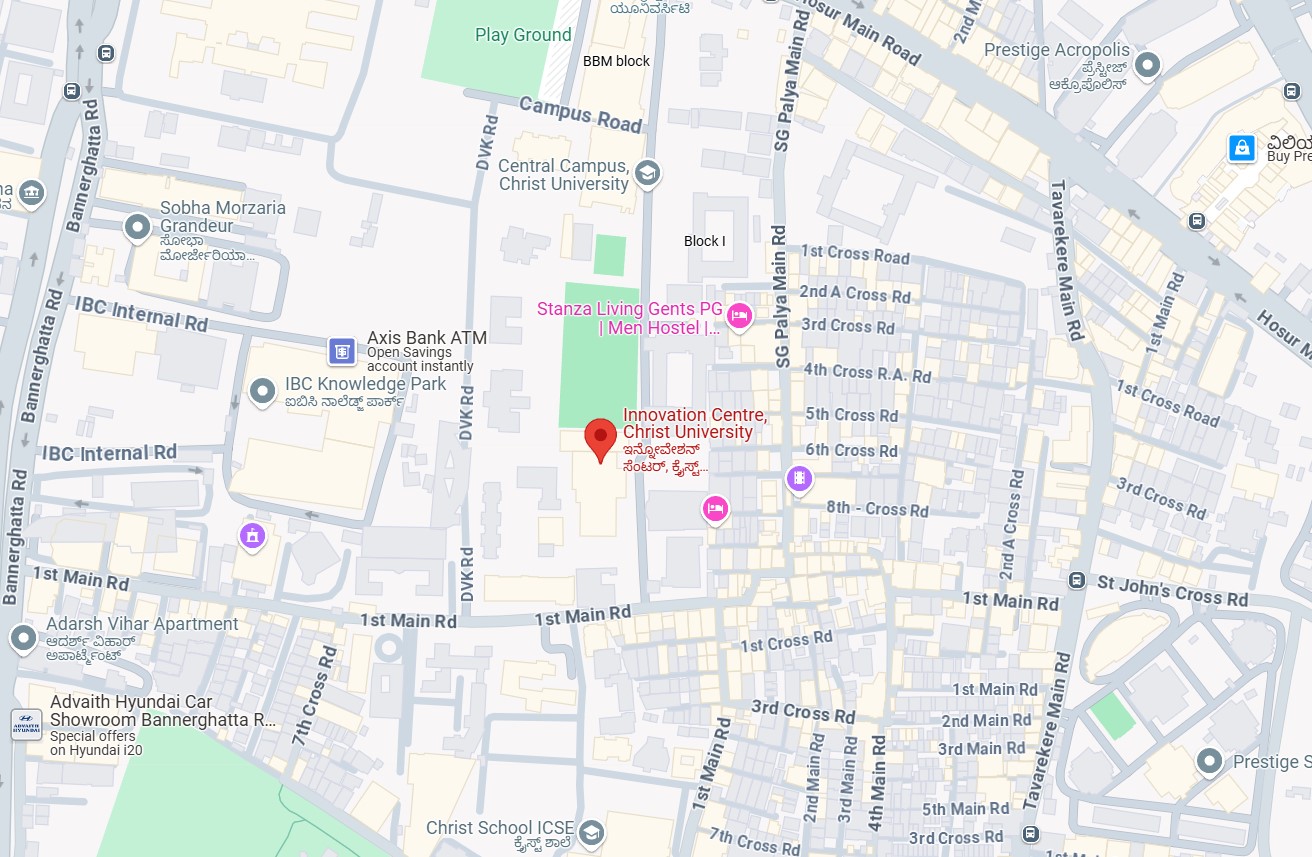Click the Block I building label

tap(704, 241)
